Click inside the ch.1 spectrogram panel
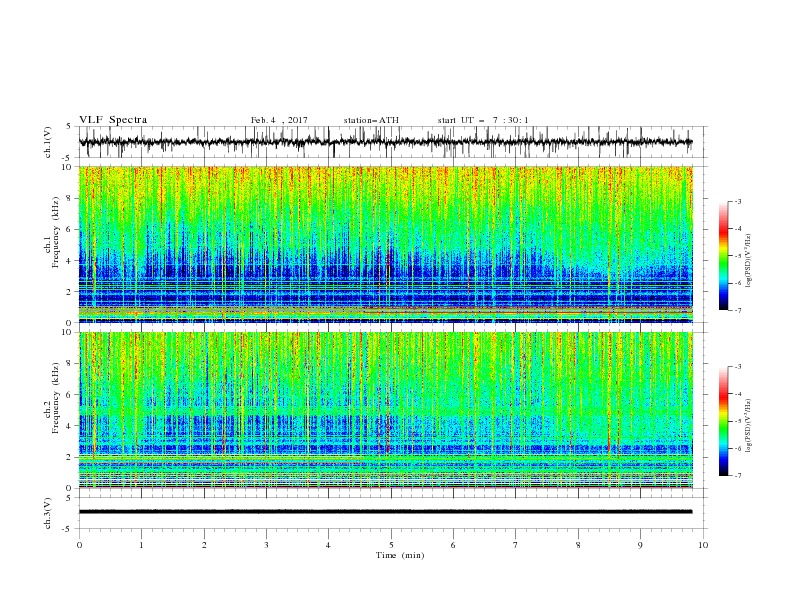The height and width of the screenshot is (612, 792). click(386, 244)
